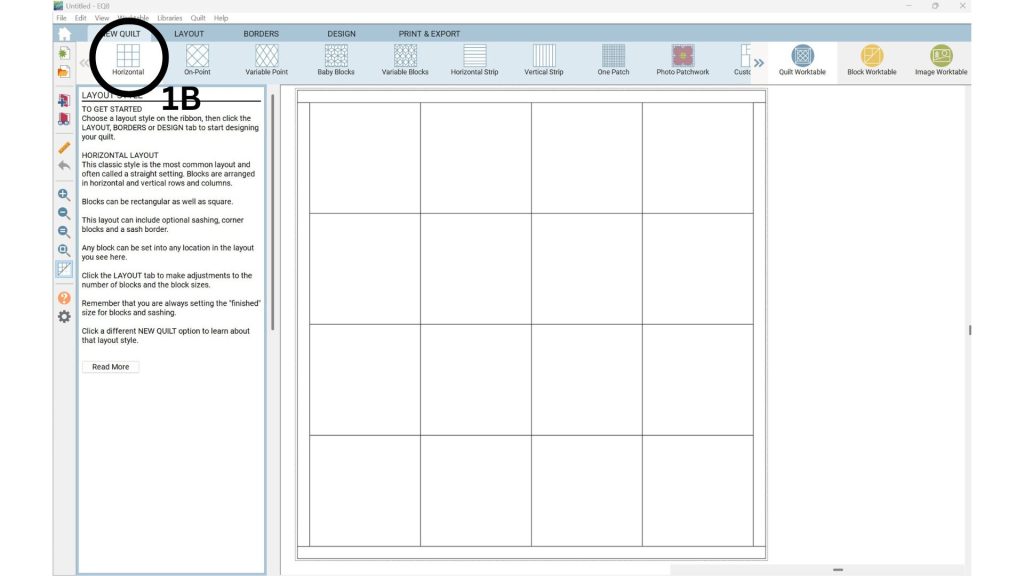Open the File menu
This screenshot has width=1024, height=576.
(x=61, y=18)
